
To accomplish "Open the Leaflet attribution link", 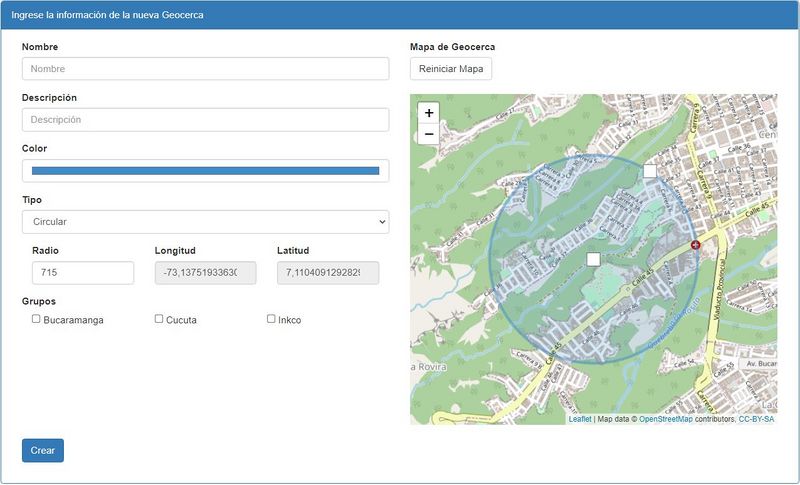I will tap(580, 419).
